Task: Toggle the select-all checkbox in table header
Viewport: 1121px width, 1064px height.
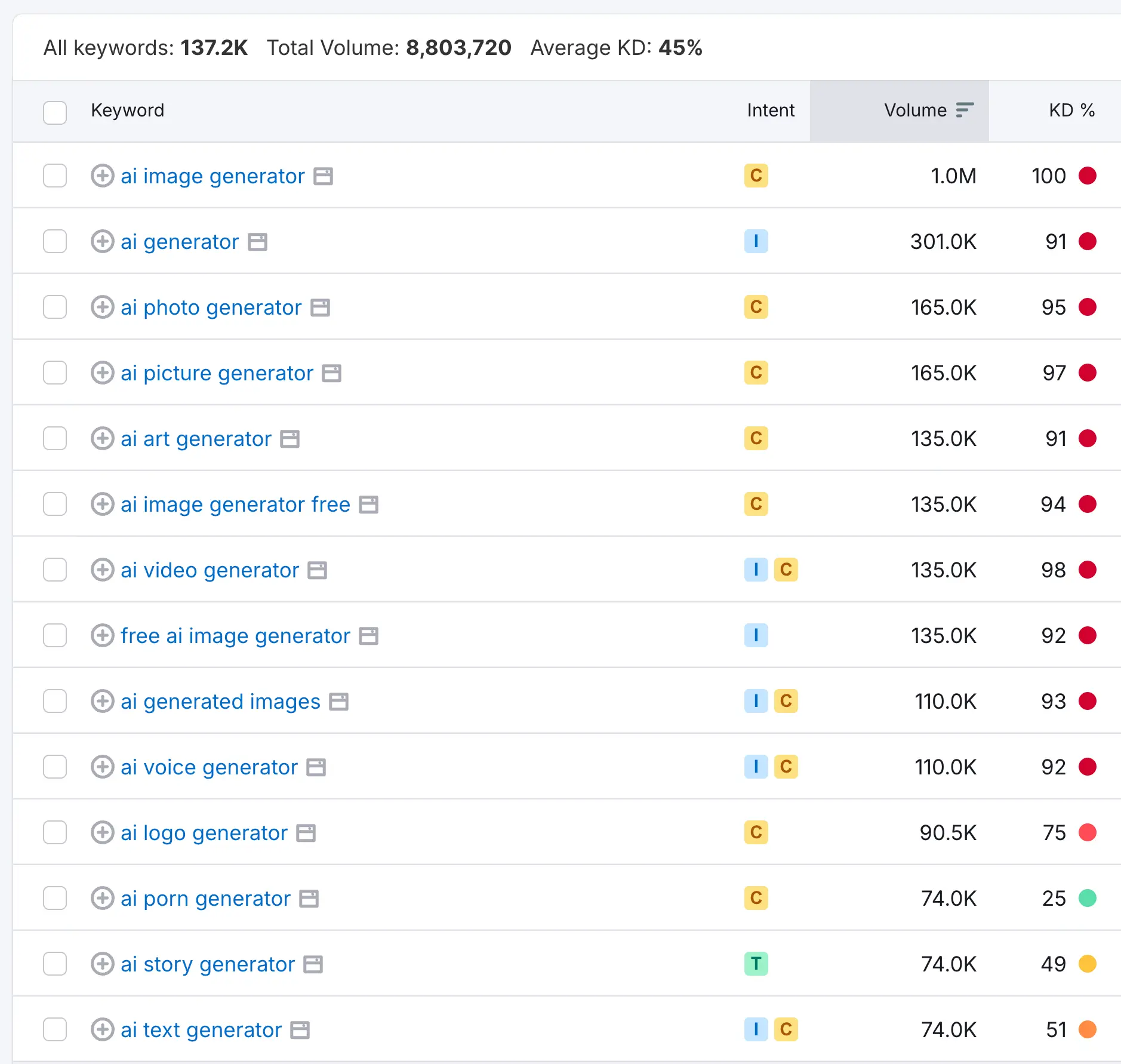Action: point(55,112)
